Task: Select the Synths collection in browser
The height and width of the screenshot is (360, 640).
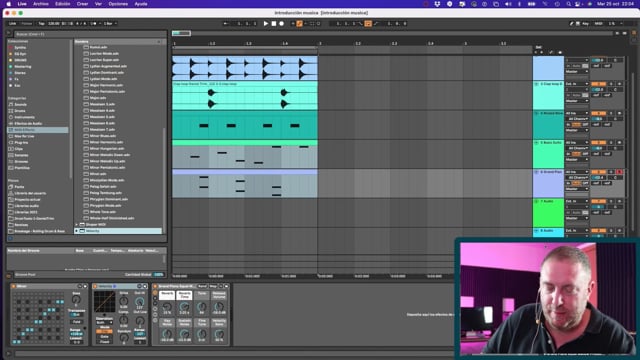Action: tap(20, 47)
